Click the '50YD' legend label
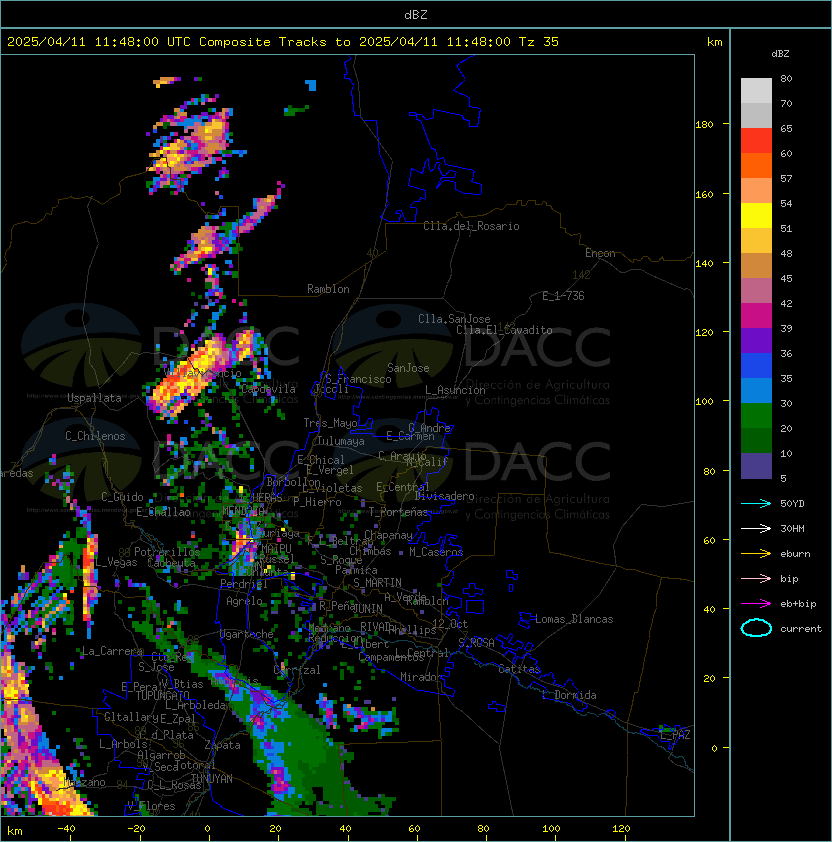The width and height of the screenshot is (832, 842). 792,504
